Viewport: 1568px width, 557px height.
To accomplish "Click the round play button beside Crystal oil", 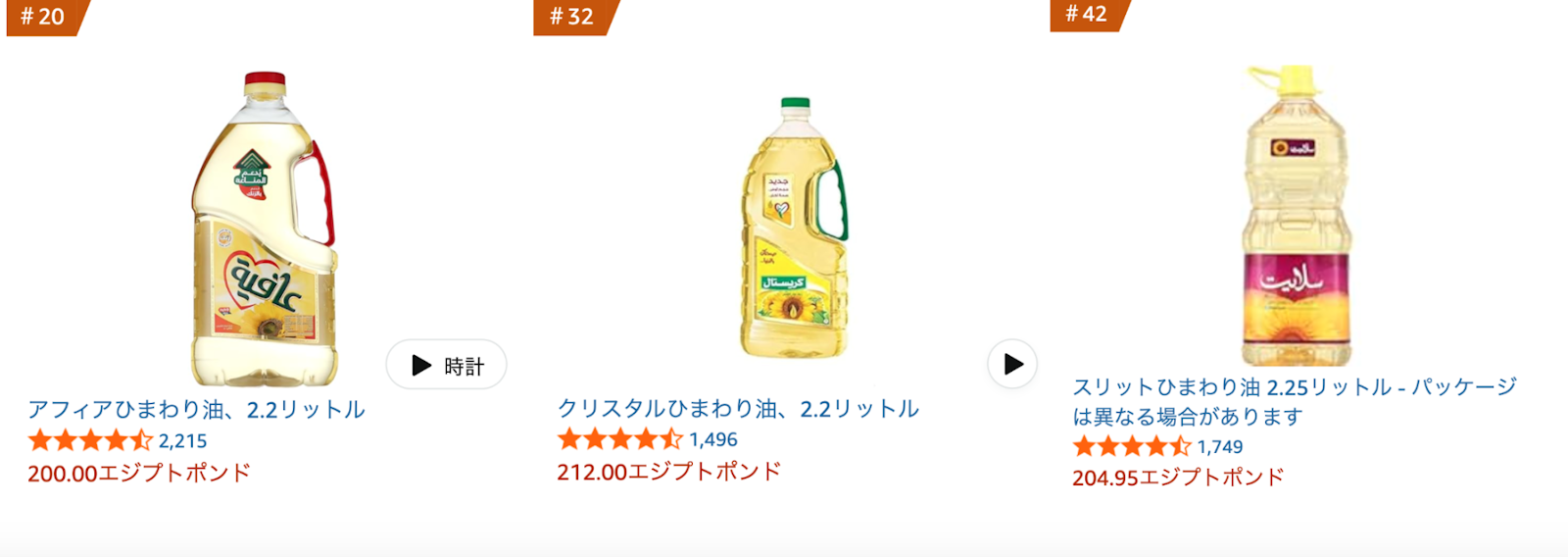I will [x=1012, y=364].
